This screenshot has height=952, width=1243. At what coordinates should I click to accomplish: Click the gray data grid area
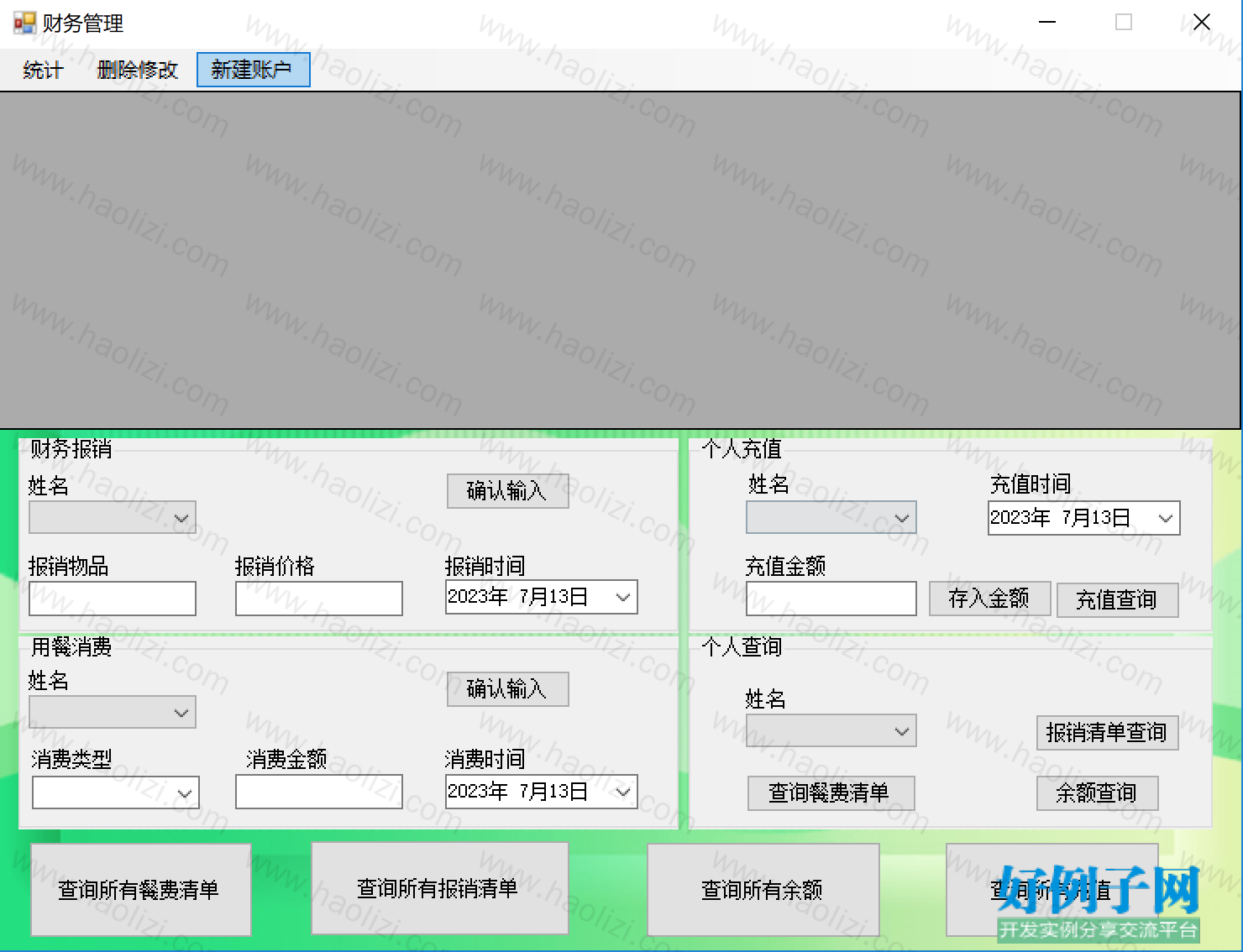(x=620, y=260)
